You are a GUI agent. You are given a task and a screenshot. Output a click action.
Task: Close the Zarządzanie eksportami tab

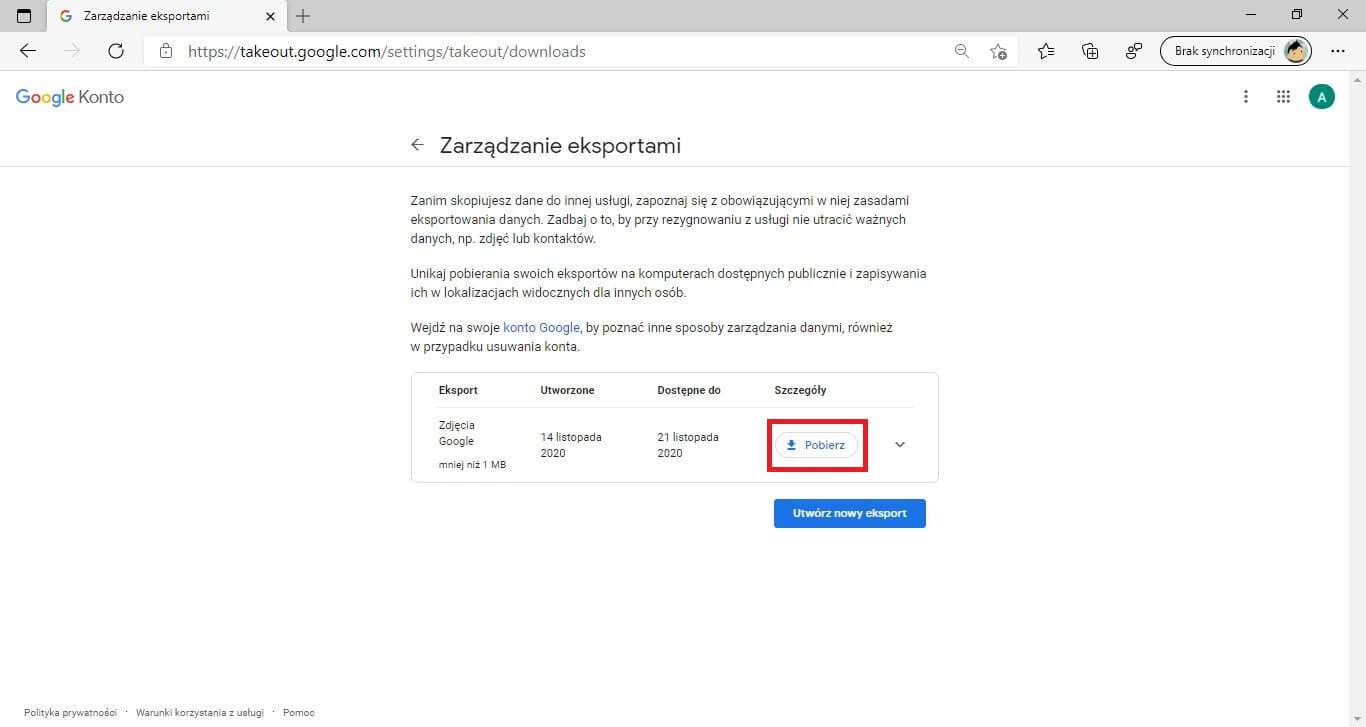[x=271, y=16]
